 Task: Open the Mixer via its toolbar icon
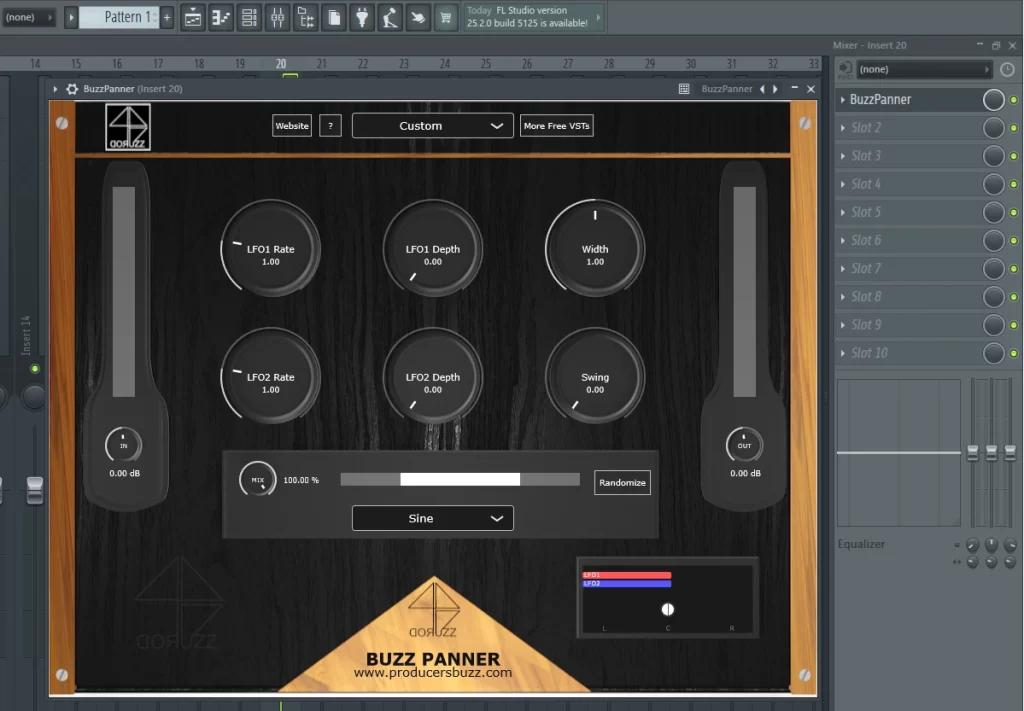point(277,17)
